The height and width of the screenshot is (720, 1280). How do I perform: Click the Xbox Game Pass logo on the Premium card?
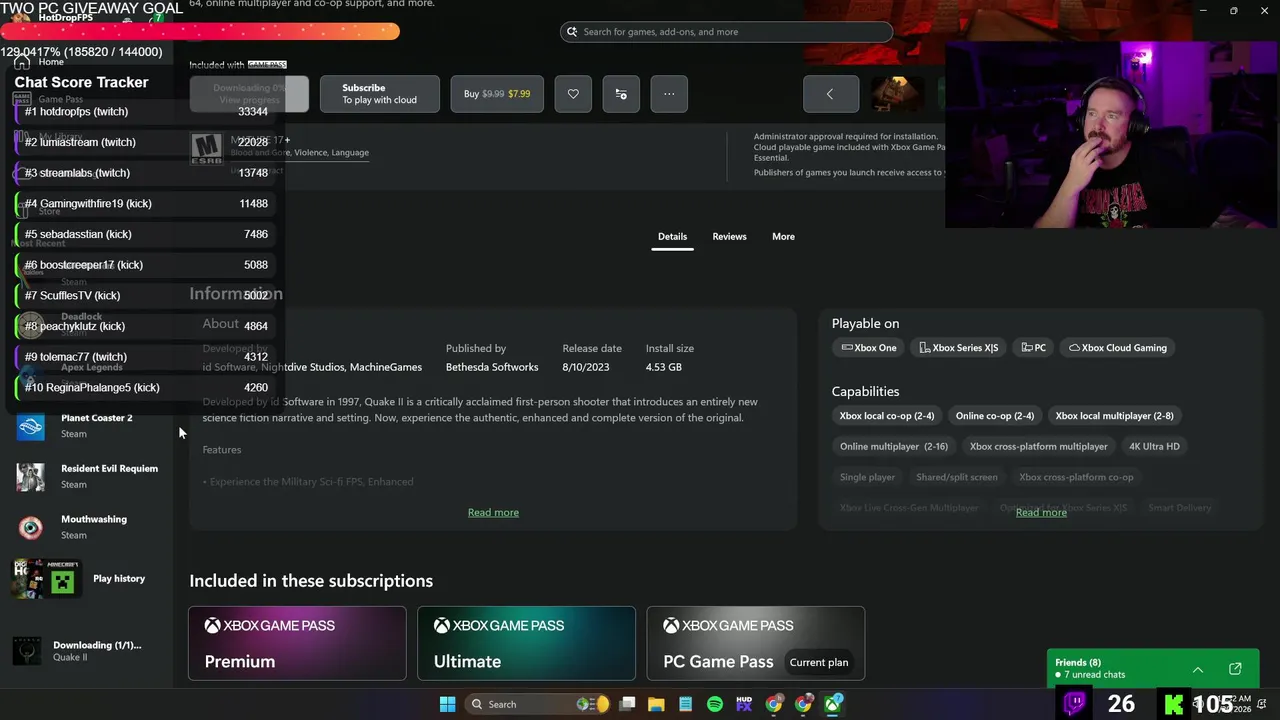coord(270,626)
